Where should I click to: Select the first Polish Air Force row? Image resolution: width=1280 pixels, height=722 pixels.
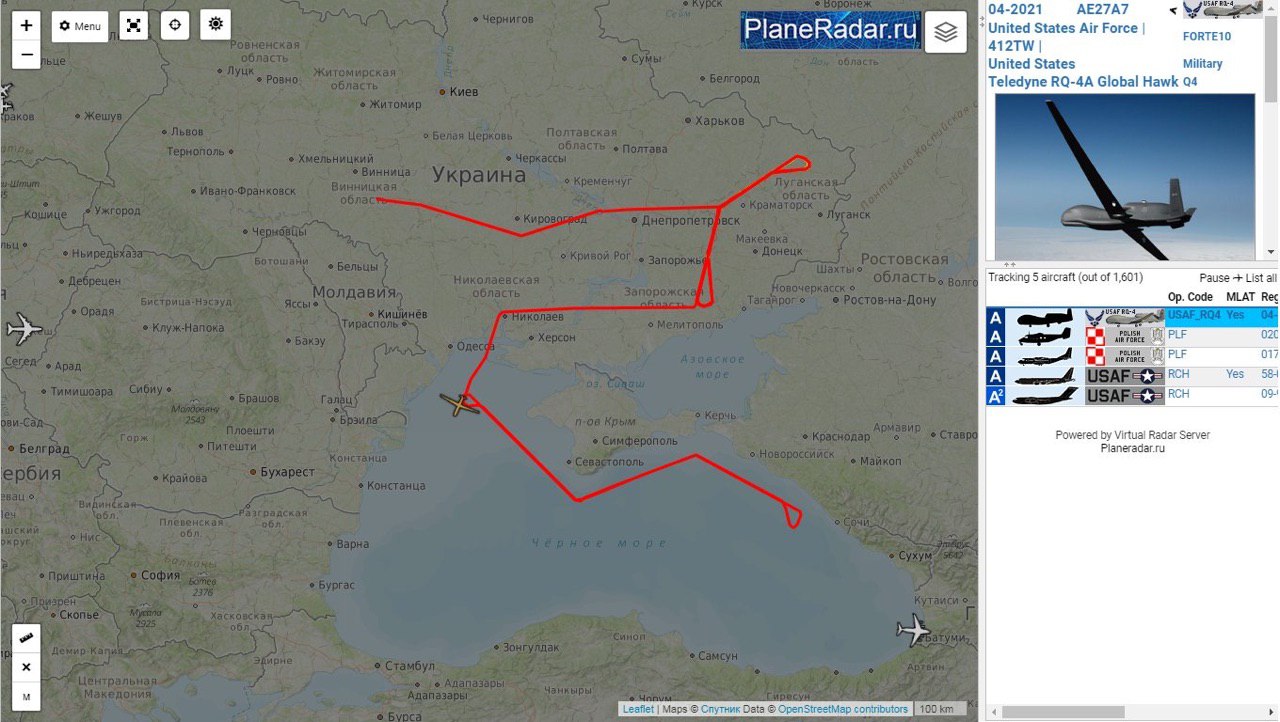(x=1132, y=335)
